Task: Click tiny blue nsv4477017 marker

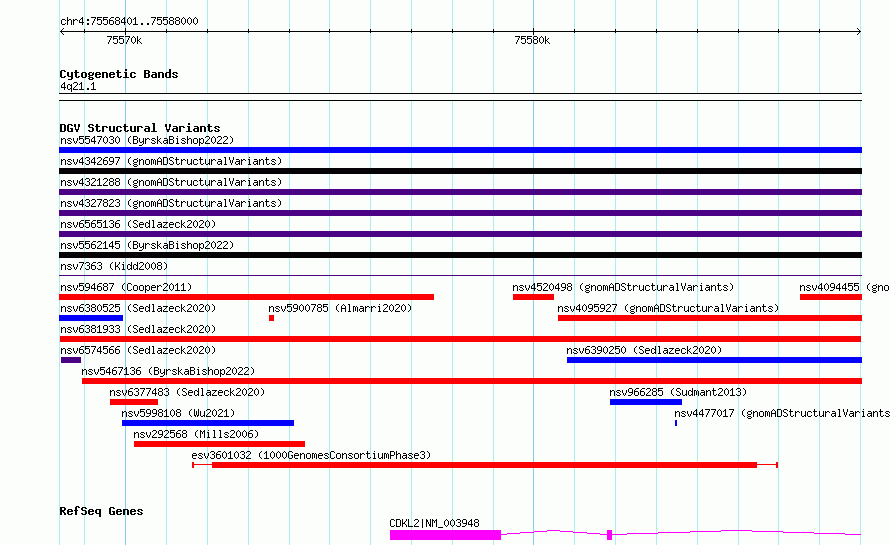Action: [x=676, y=423]
